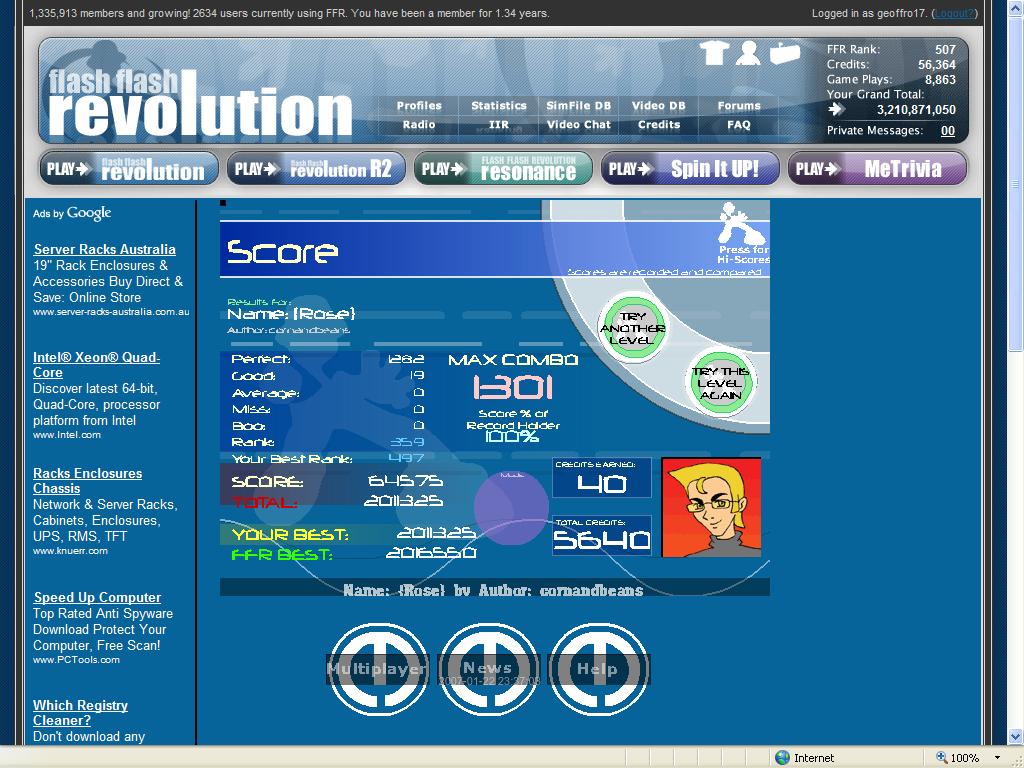This screenshot has height=768, width=1024.
Task: Open the user profile silhouette icon
Action: [x=748, y=53]
